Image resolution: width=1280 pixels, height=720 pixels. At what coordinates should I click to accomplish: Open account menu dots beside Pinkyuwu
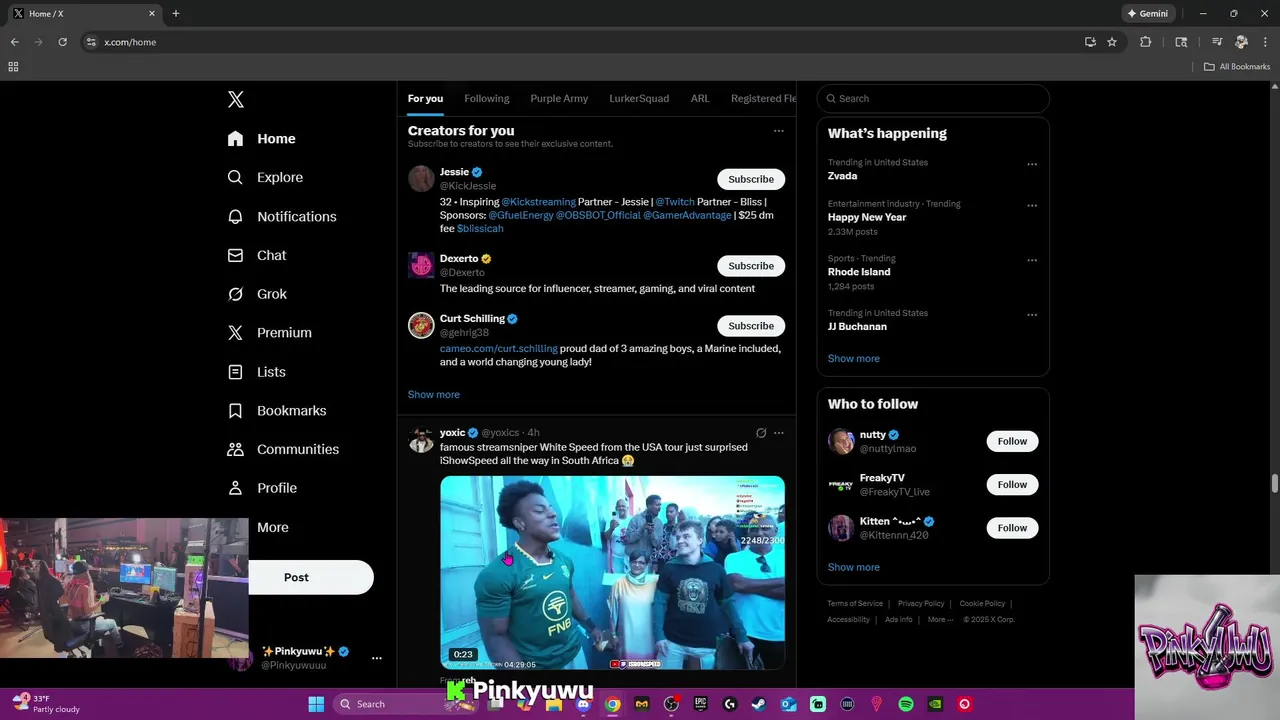pyautogui.click(x=377, y=658)
